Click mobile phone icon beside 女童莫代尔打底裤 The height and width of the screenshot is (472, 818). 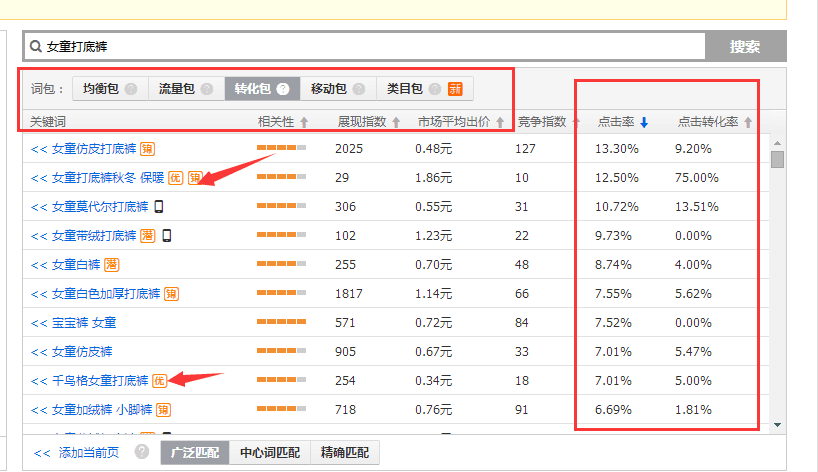pyautogui.click(x=159, y=207)
